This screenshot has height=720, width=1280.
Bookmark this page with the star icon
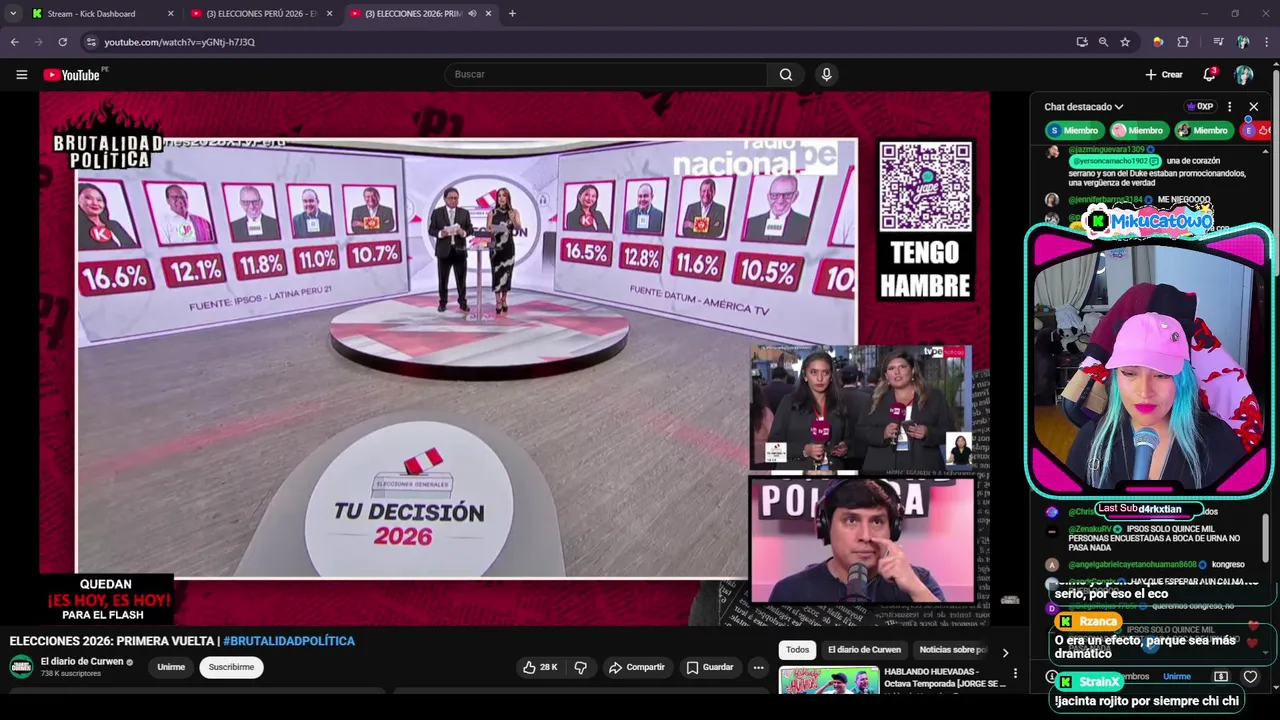1125,42
